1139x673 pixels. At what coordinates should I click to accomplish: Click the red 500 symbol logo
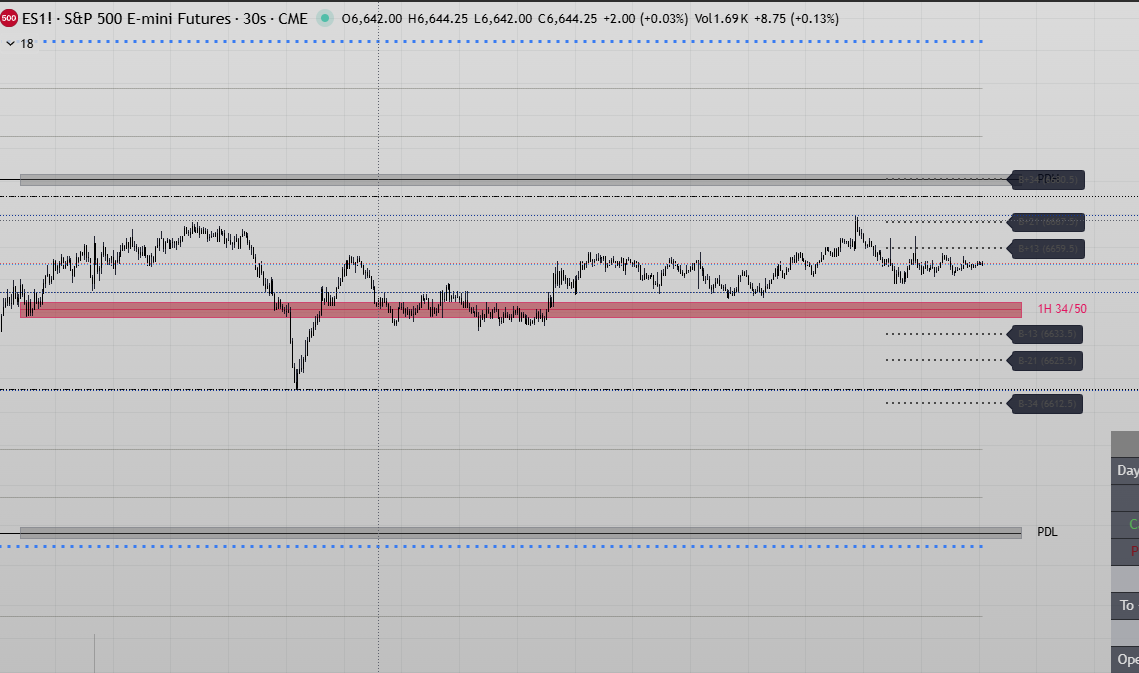pos(9,18)
